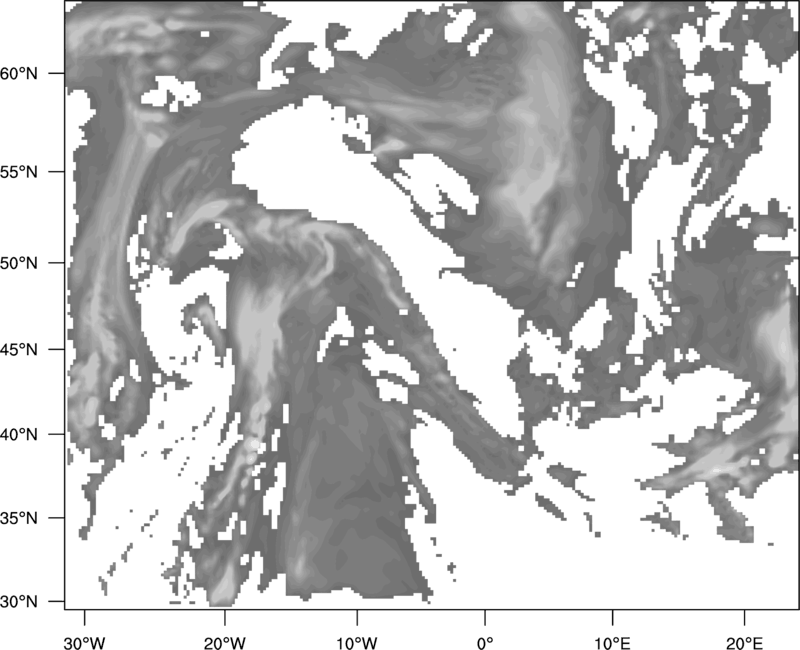This screenshot has height=650, width=800.
Task: Click the 60°N latitude label
Action: point(19,73)
